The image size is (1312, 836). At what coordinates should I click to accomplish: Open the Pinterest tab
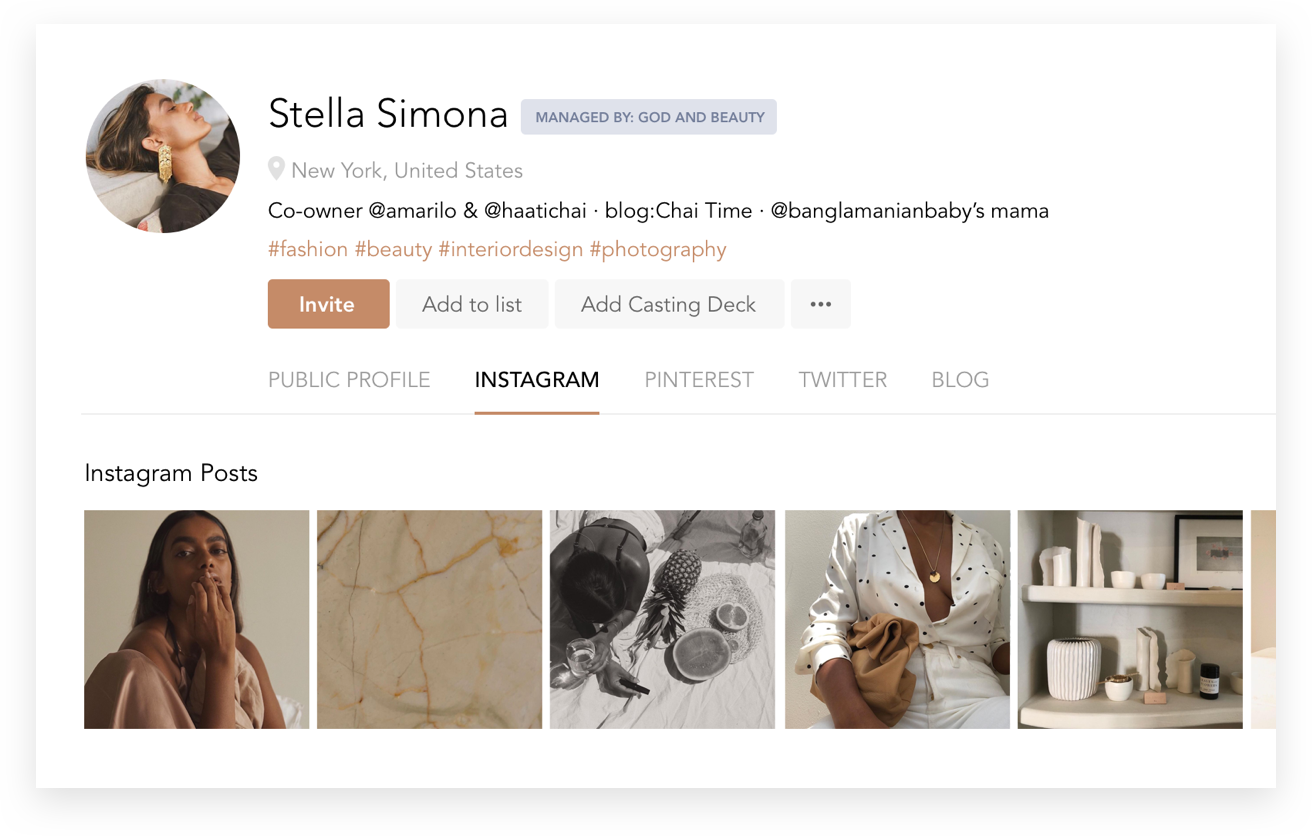point(699,380)
